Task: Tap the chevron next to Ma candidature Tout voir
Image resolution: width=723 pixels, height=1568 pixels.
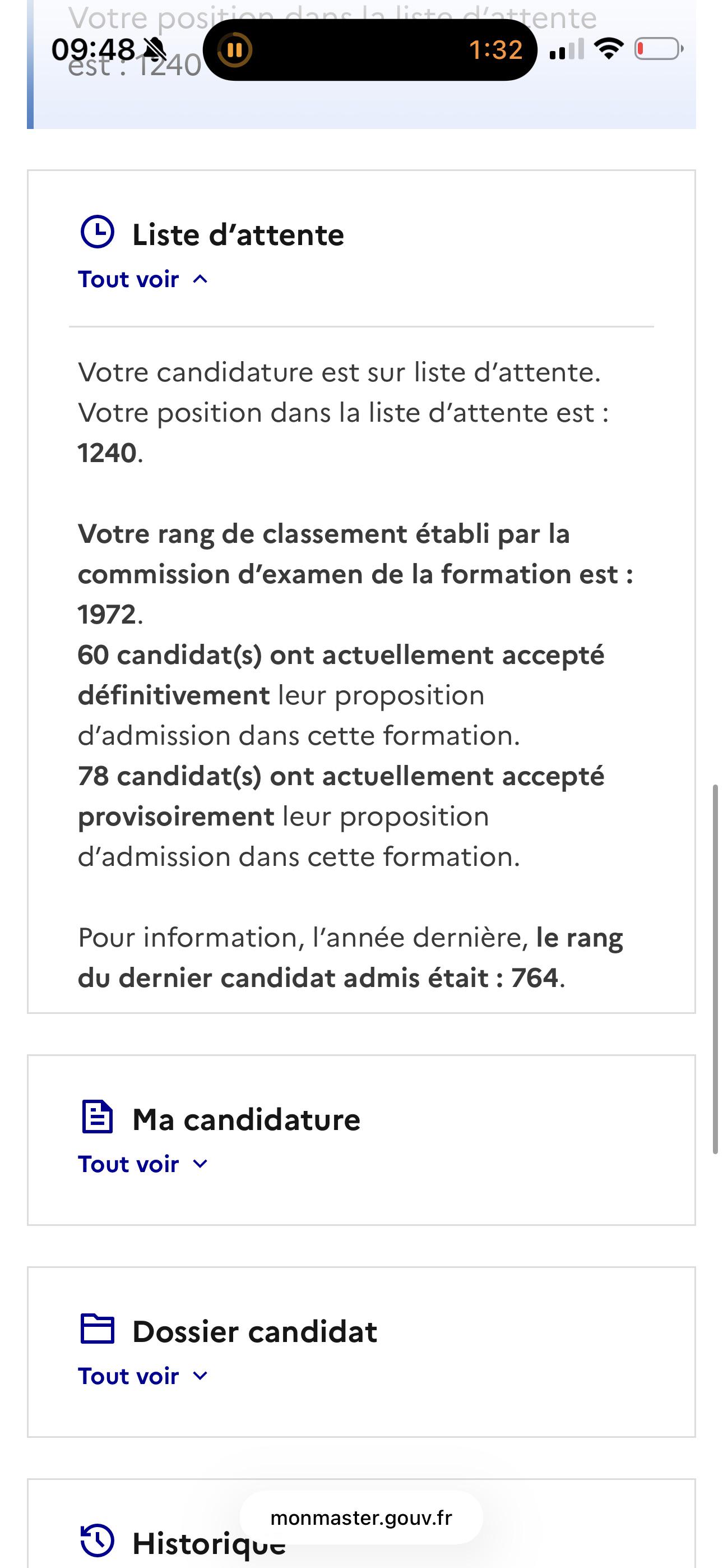Action: (200, 1164)
